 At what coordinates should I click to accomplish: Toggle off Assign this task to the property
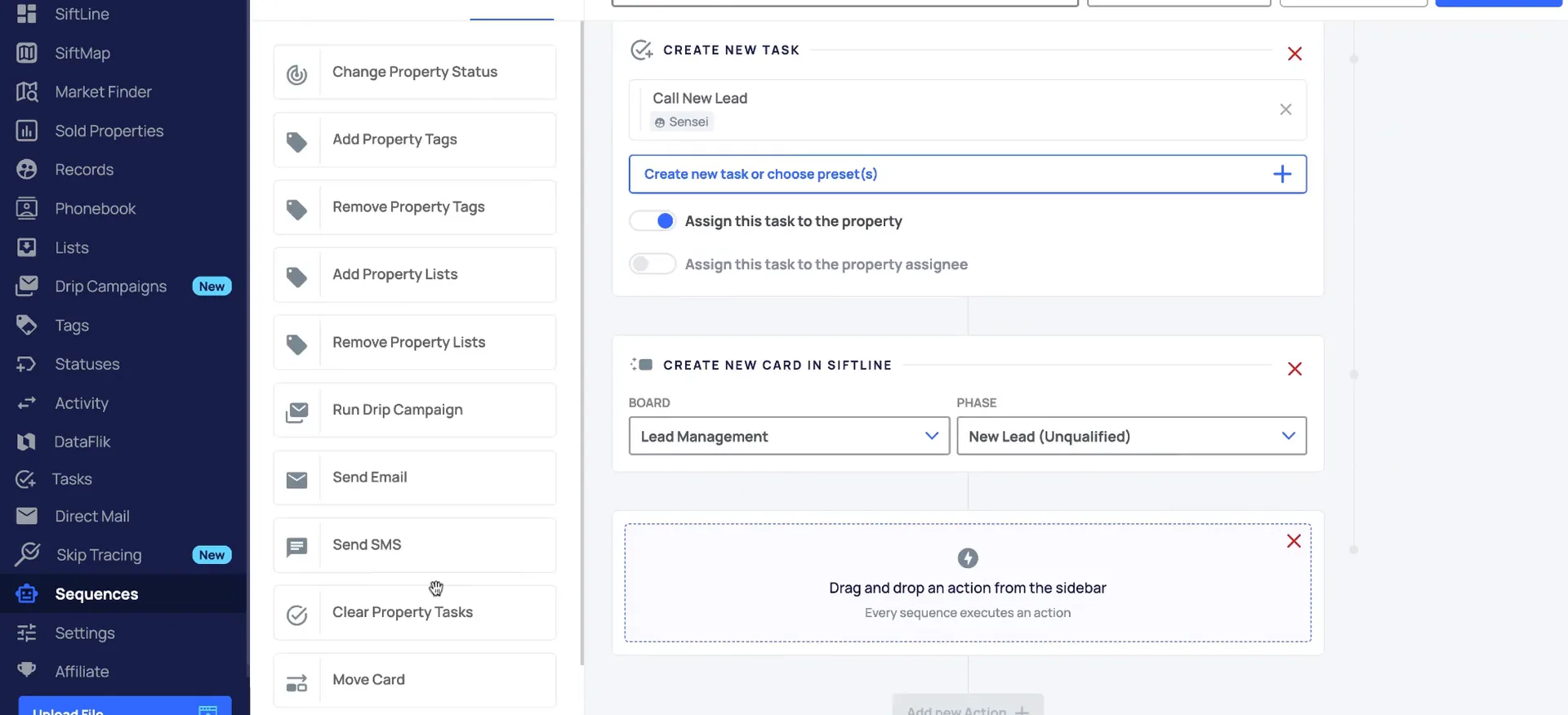653,221
